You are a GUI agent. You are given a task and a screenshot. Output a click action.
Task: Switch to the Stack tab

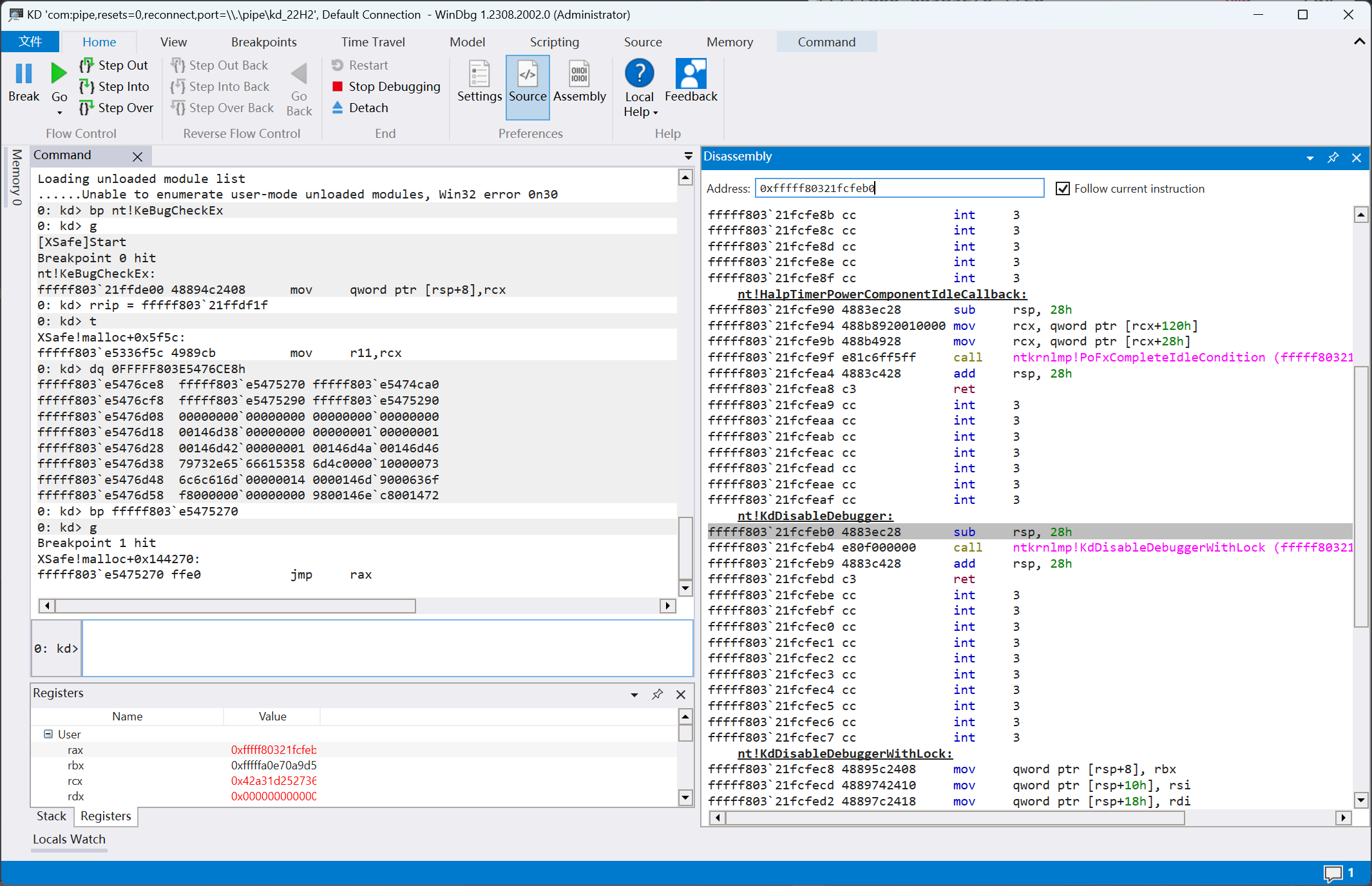(x=52, y=816)
